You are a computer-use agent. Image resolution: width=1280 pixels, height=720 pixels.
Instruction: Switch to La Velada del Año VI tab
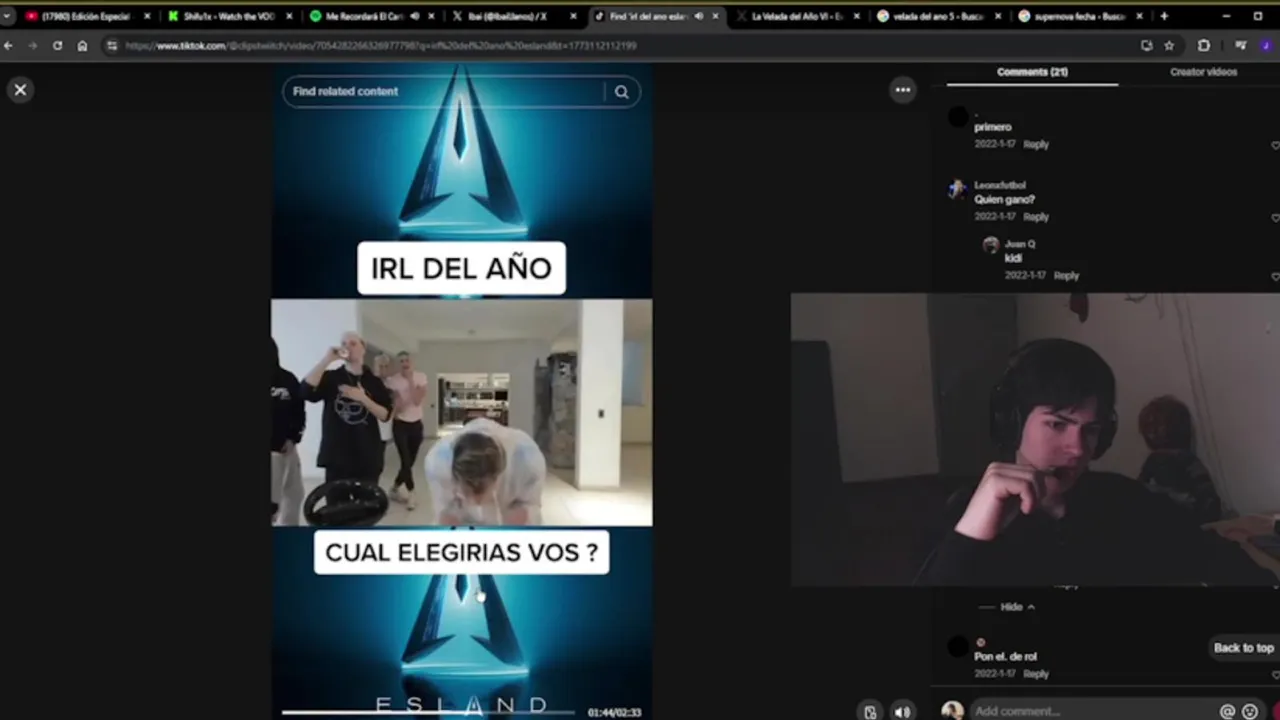pyautogui.click(x=795, y=16)
